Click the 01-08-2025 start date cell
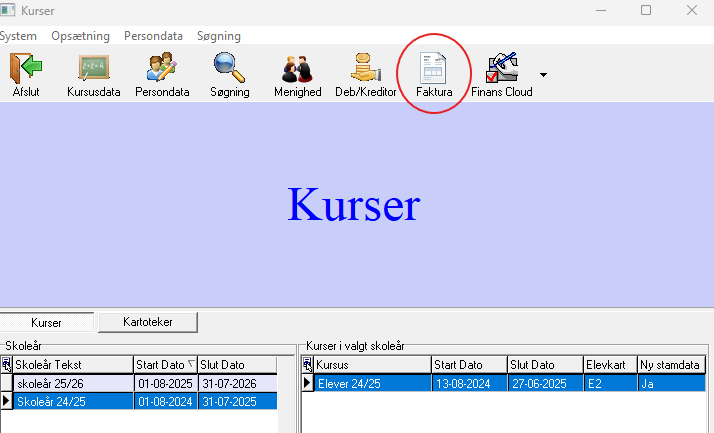This screenshot has width=714, height=433. pos(166,383)
